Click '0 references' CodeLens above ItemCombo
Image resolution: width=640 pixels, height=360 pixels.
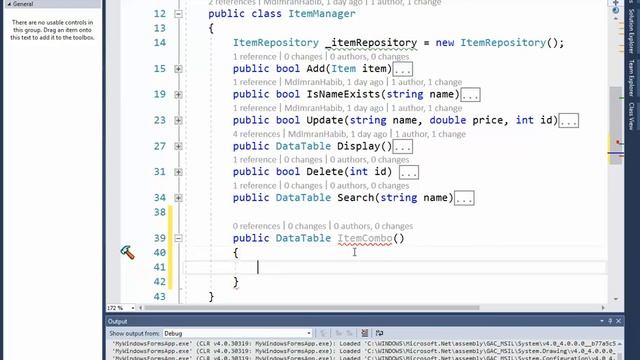tap(256, 226)
